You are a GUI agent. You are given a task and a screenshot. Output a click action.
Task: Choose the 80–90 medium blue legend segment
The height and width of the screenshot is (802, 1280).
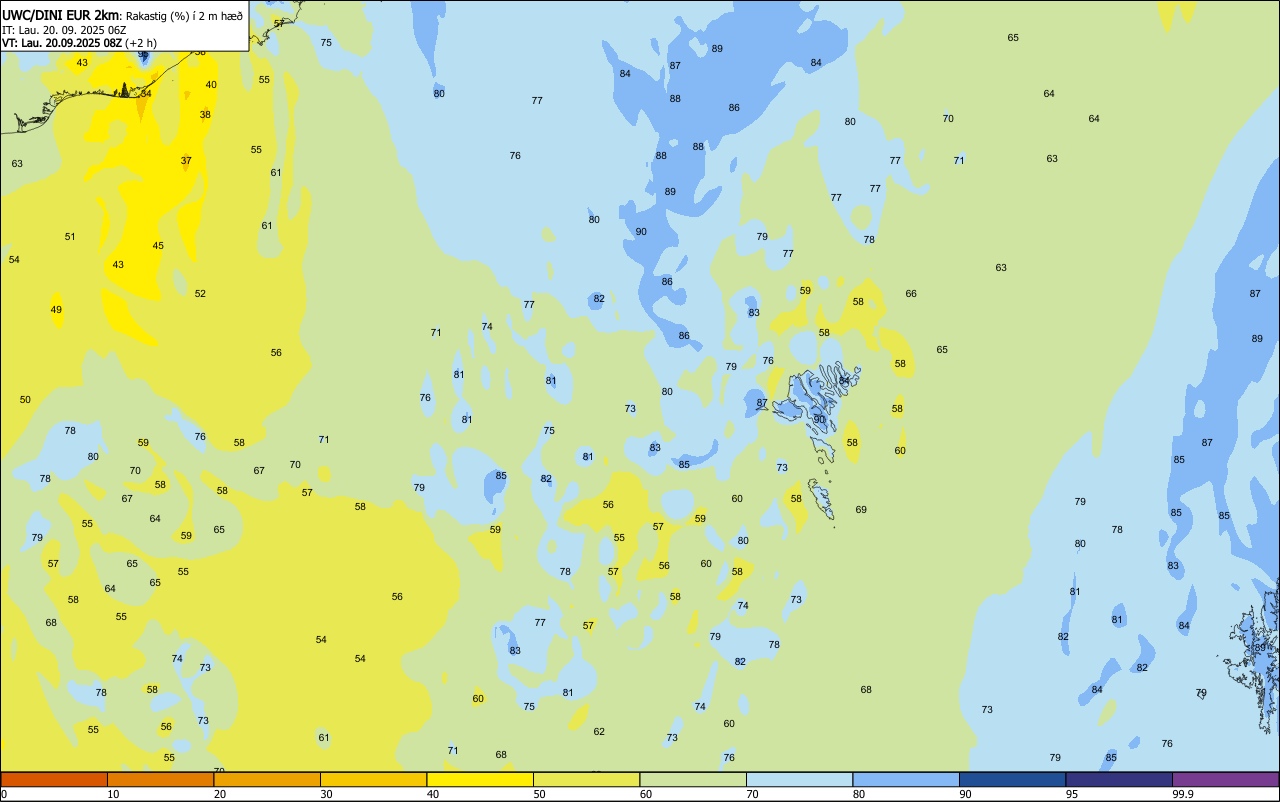click(906, 779)
